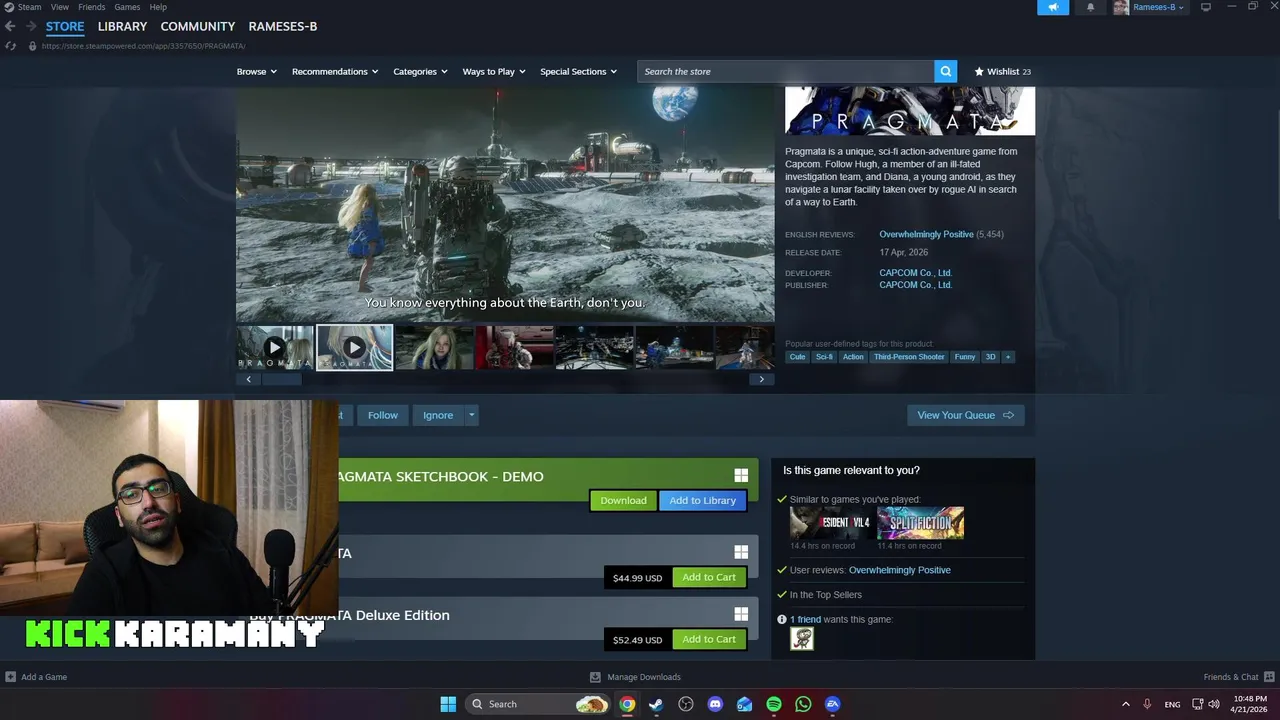The height and width of the screenshot is (720, 1280).
Task: Open the Friends menu
Action: click(92, 7)
